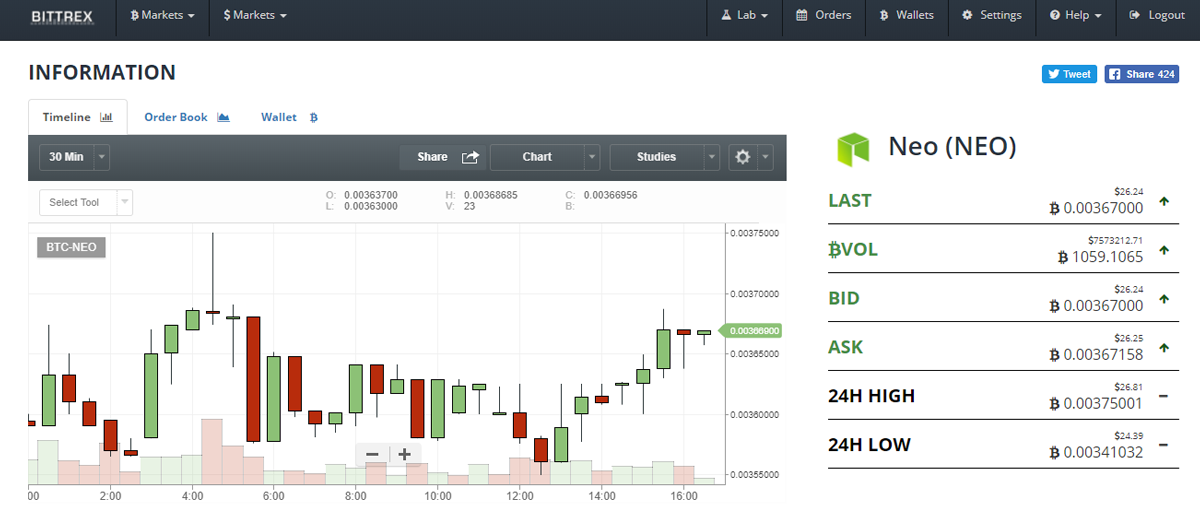
Task: Open the Lab menu
Action: click(x=744, y=16)
